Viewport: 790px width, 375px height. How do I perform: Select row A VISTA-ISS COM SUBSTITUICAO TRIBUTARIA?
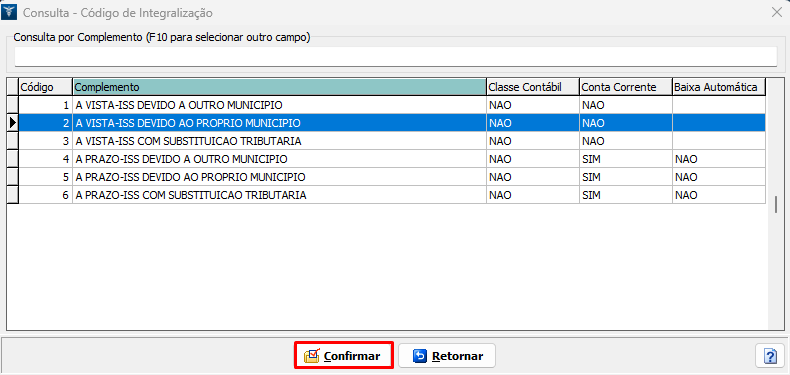(387, 141)
